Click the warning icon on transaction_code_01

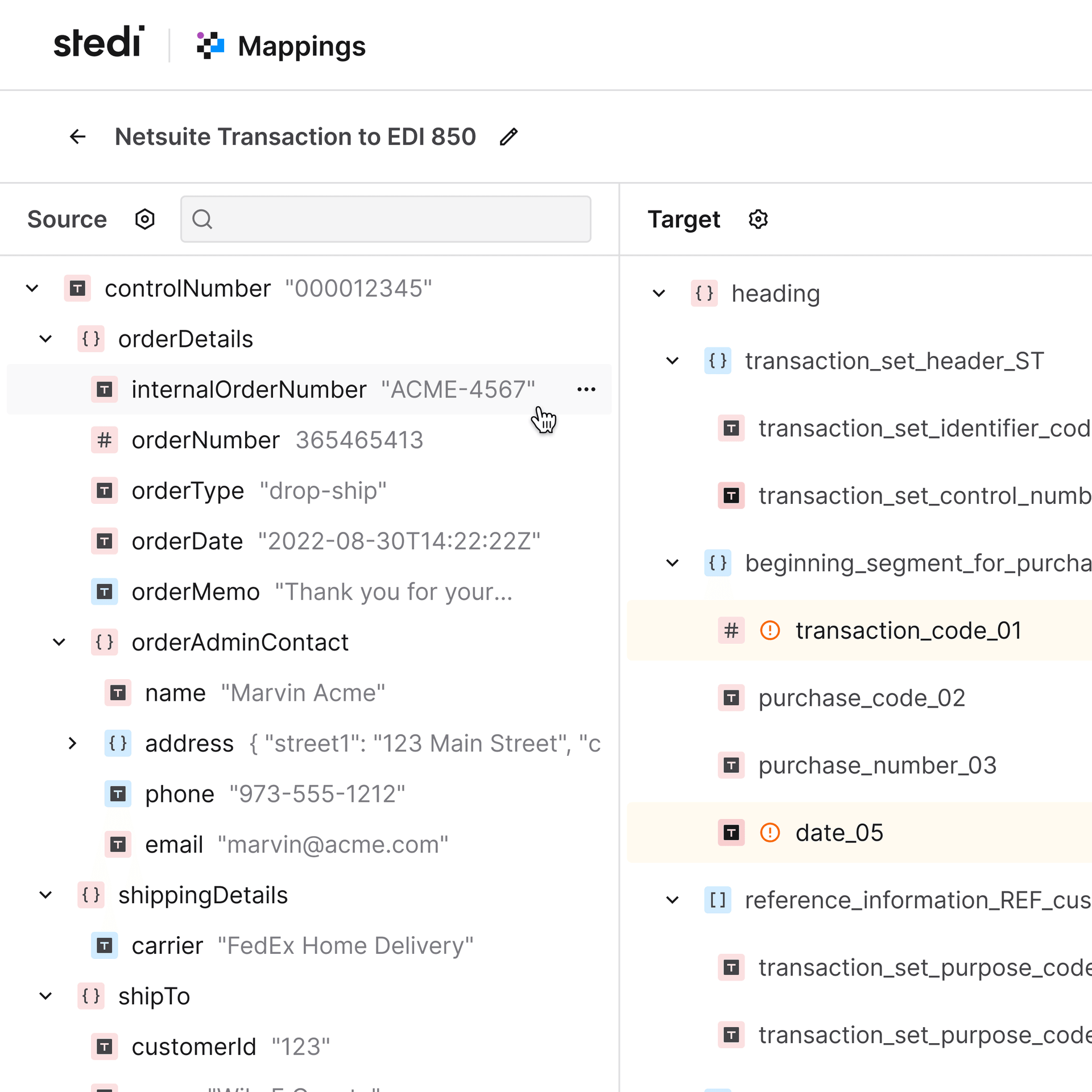tap(770, 630)
